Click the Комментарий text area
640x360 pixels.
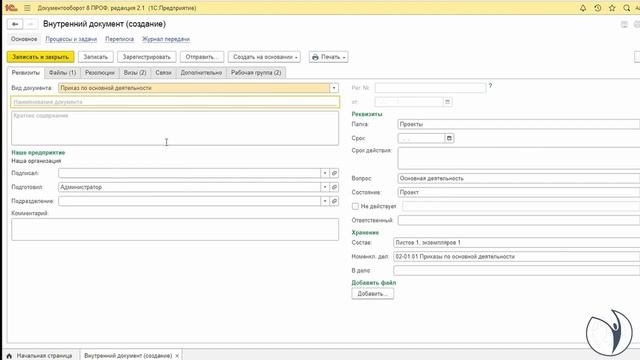click(x=175, y=229)
